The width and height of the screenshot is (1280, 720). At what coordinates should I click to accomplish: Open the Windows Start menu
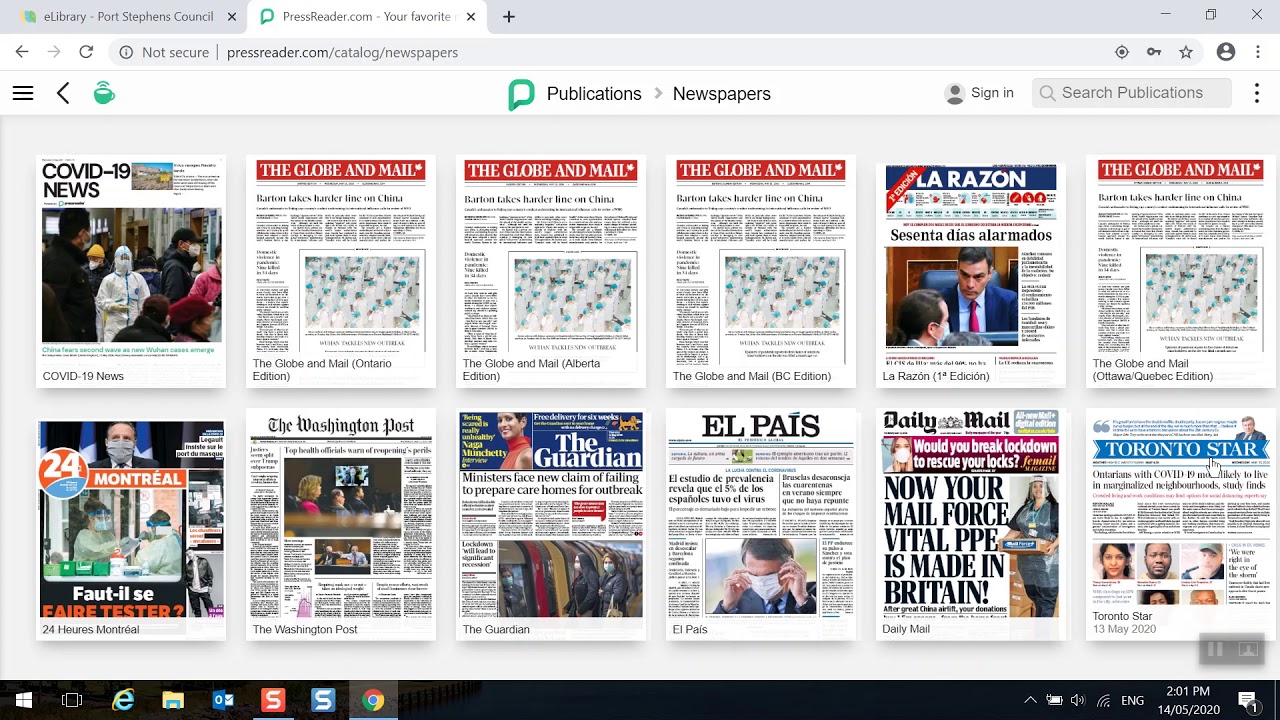[x=23, y=700]
